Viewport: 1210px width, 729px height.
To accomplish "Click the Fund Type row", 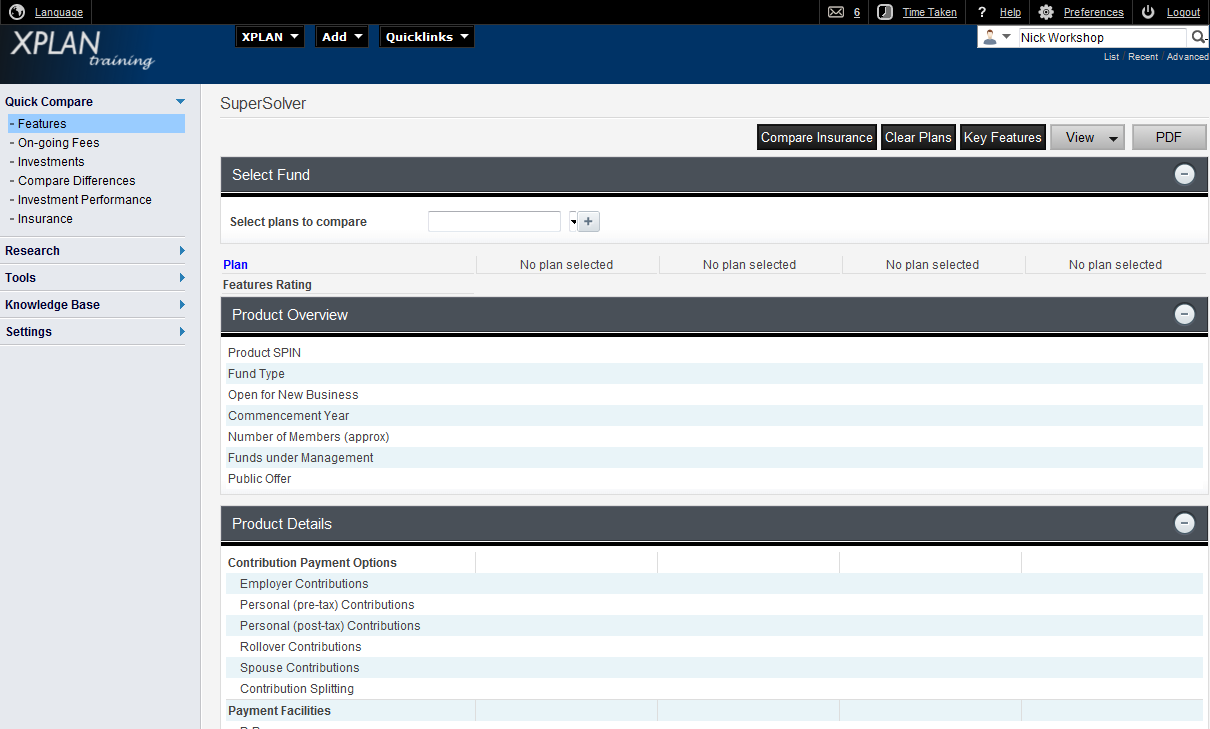I will pyautogui.click(x=715, y=374).
